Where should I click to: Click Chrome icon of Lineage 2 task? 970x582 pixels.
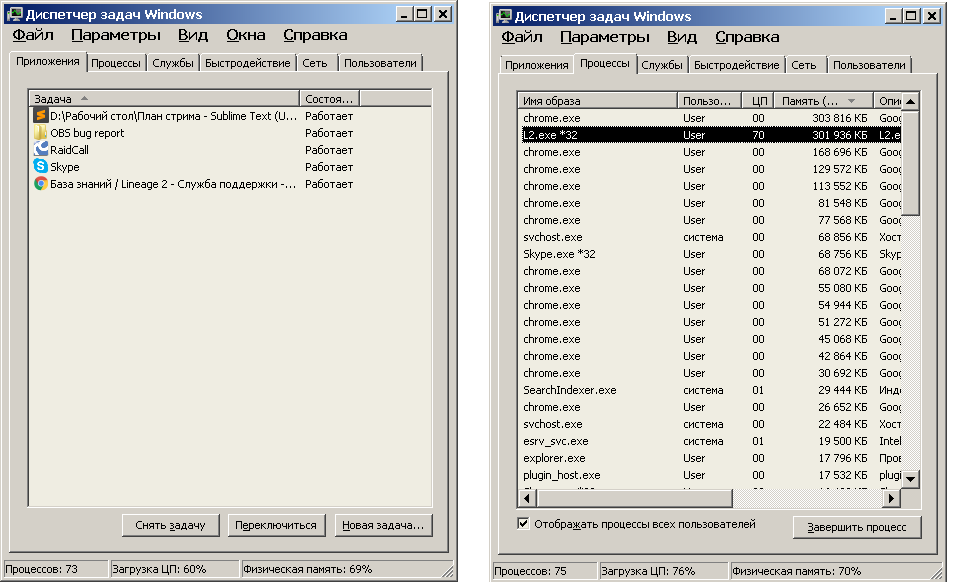40,184
